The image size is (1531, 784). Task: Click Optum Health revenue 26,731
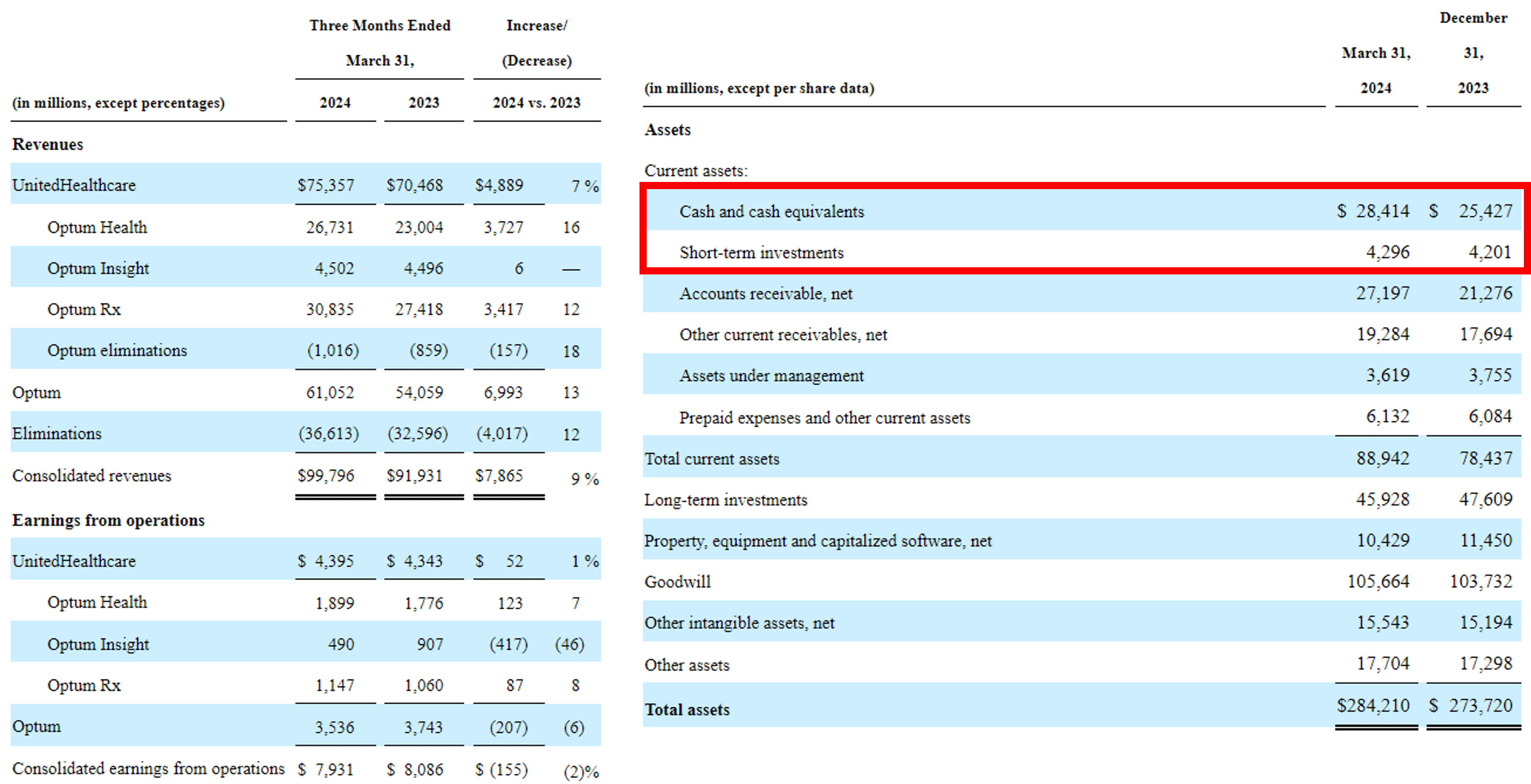click(x=330, y=227)
